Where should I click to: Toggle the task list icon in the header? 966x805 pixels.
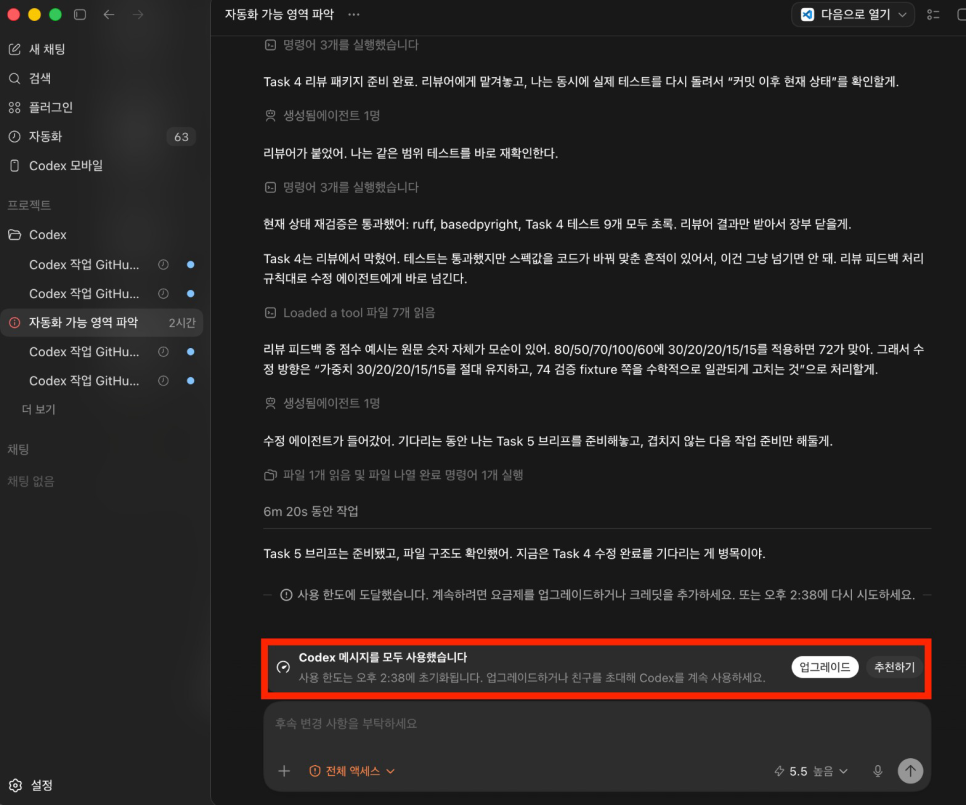point(933,15)
